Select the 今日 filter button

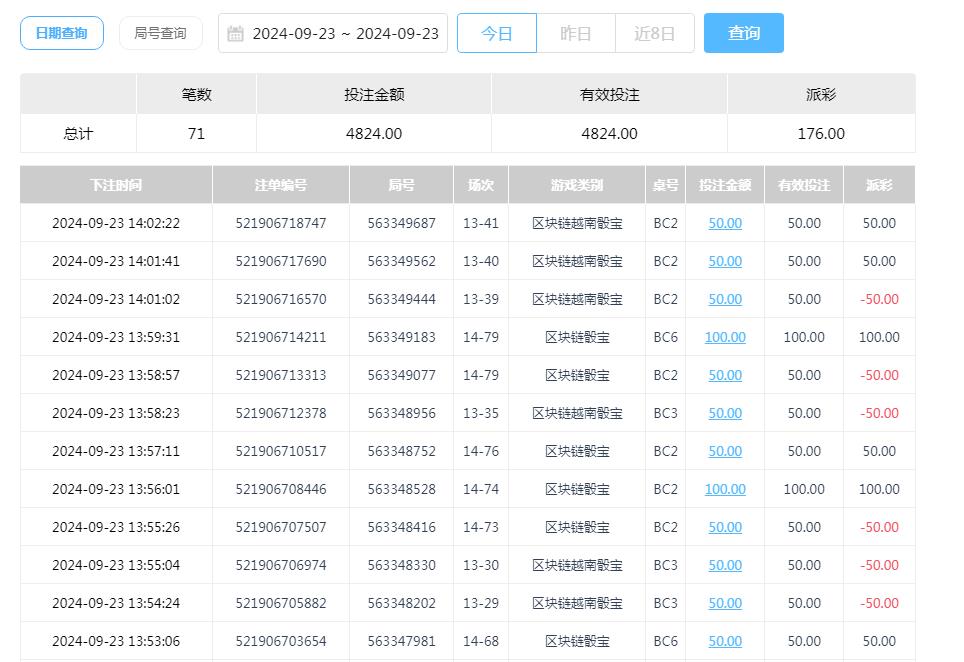click(497, 32)
